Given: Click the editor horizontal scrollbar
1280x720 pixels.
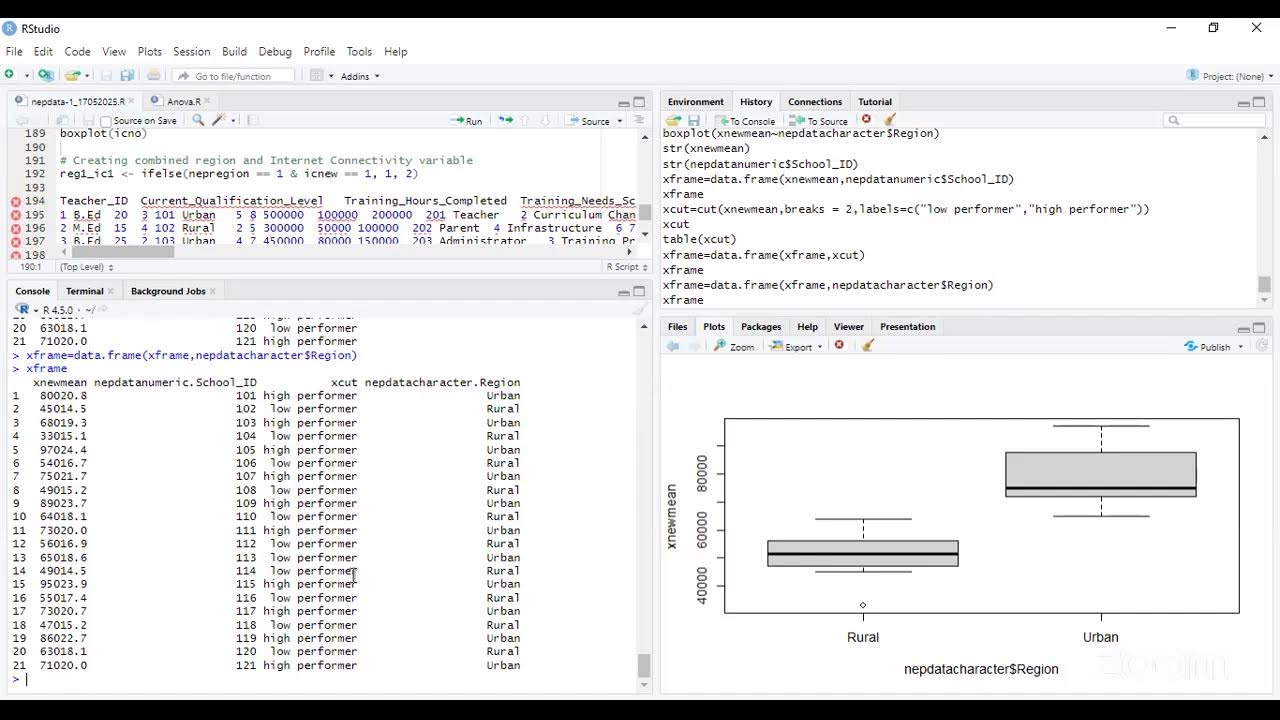Looking at the screenshot, I should [x=121, y=252].
